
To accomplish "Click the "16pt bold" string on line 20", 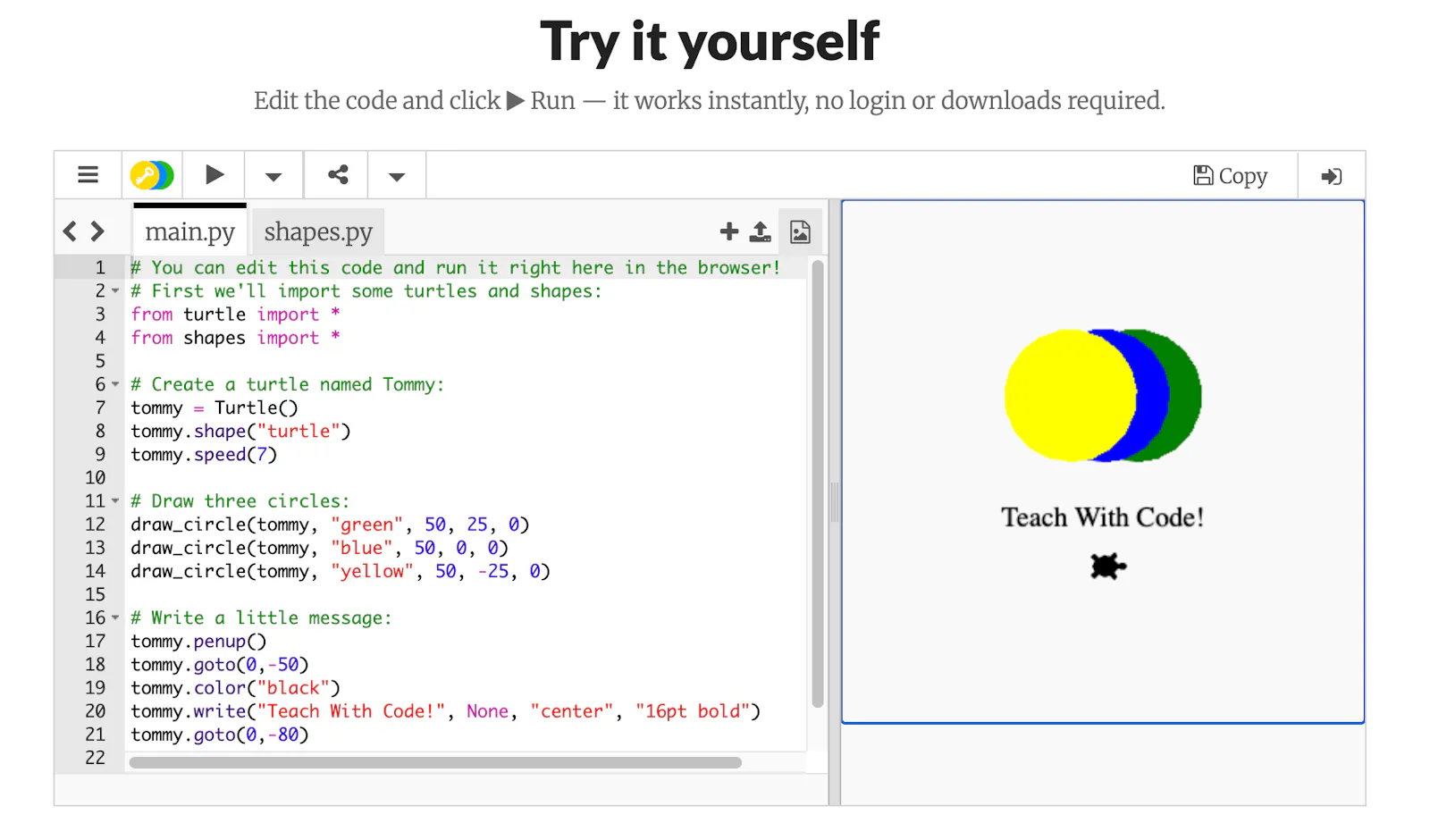I will click(693, 711).
